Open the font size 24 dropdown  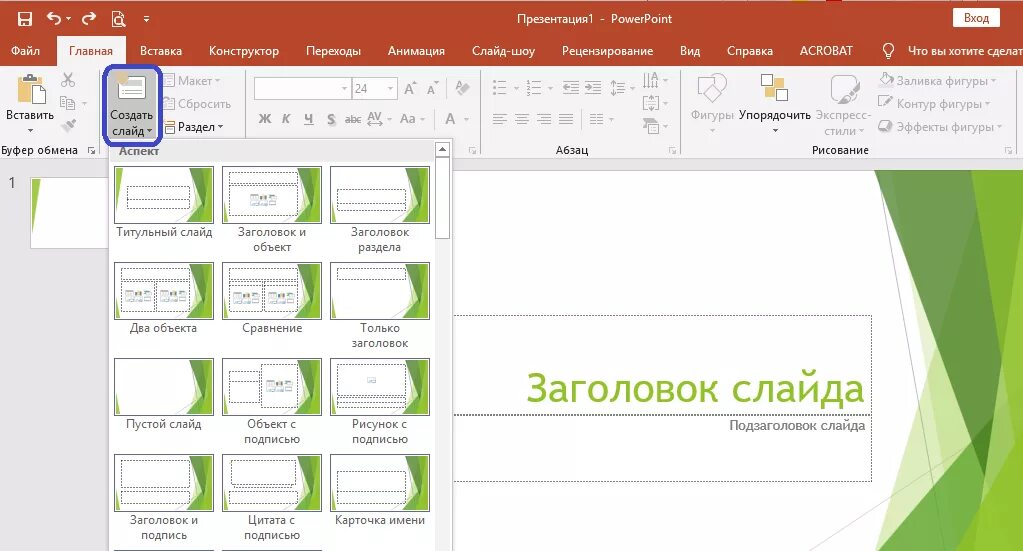[x=390, y=89]
